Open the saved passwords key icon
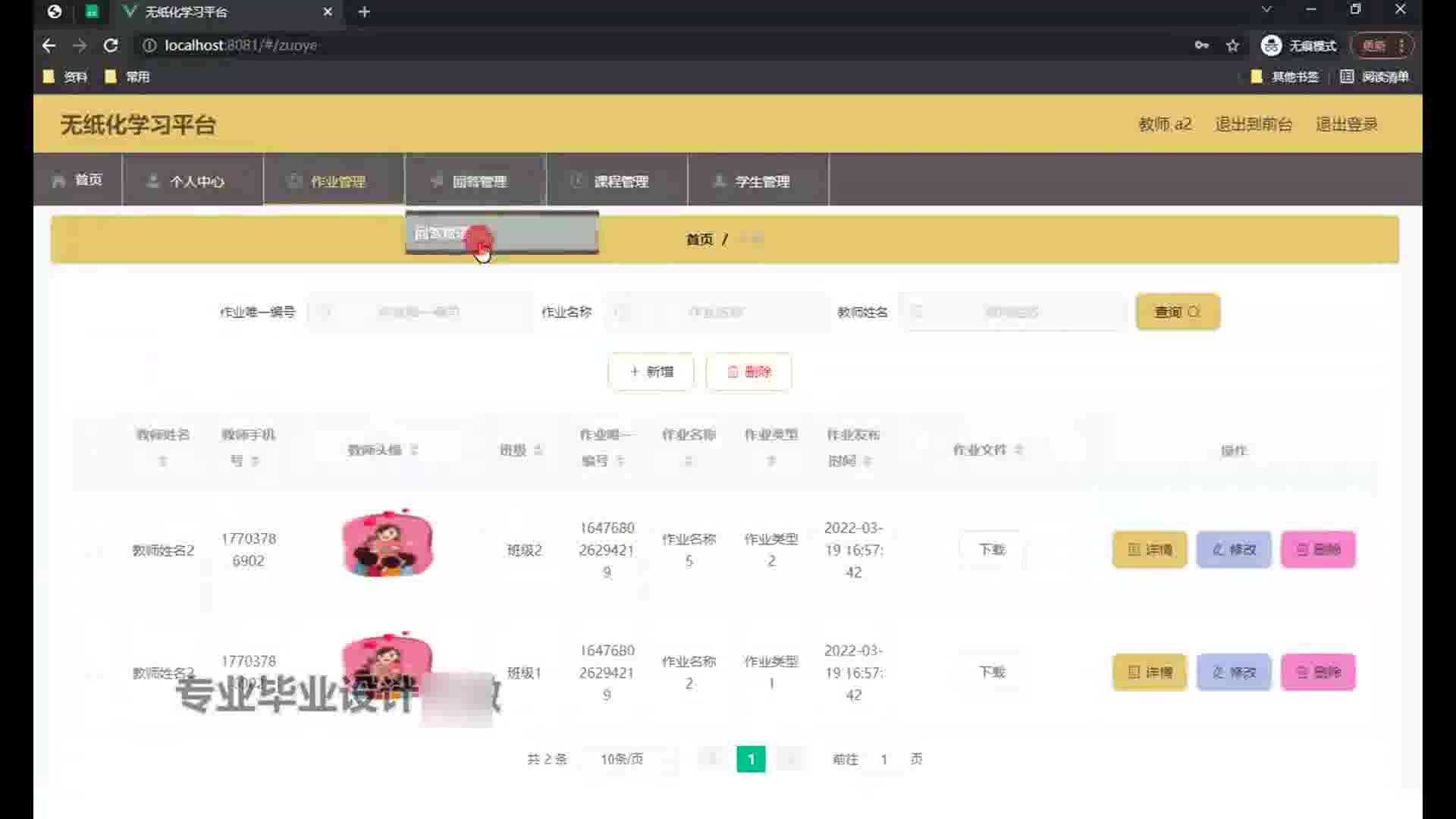The height and width of the screenshot is (819, 1456). point(1201,45)
